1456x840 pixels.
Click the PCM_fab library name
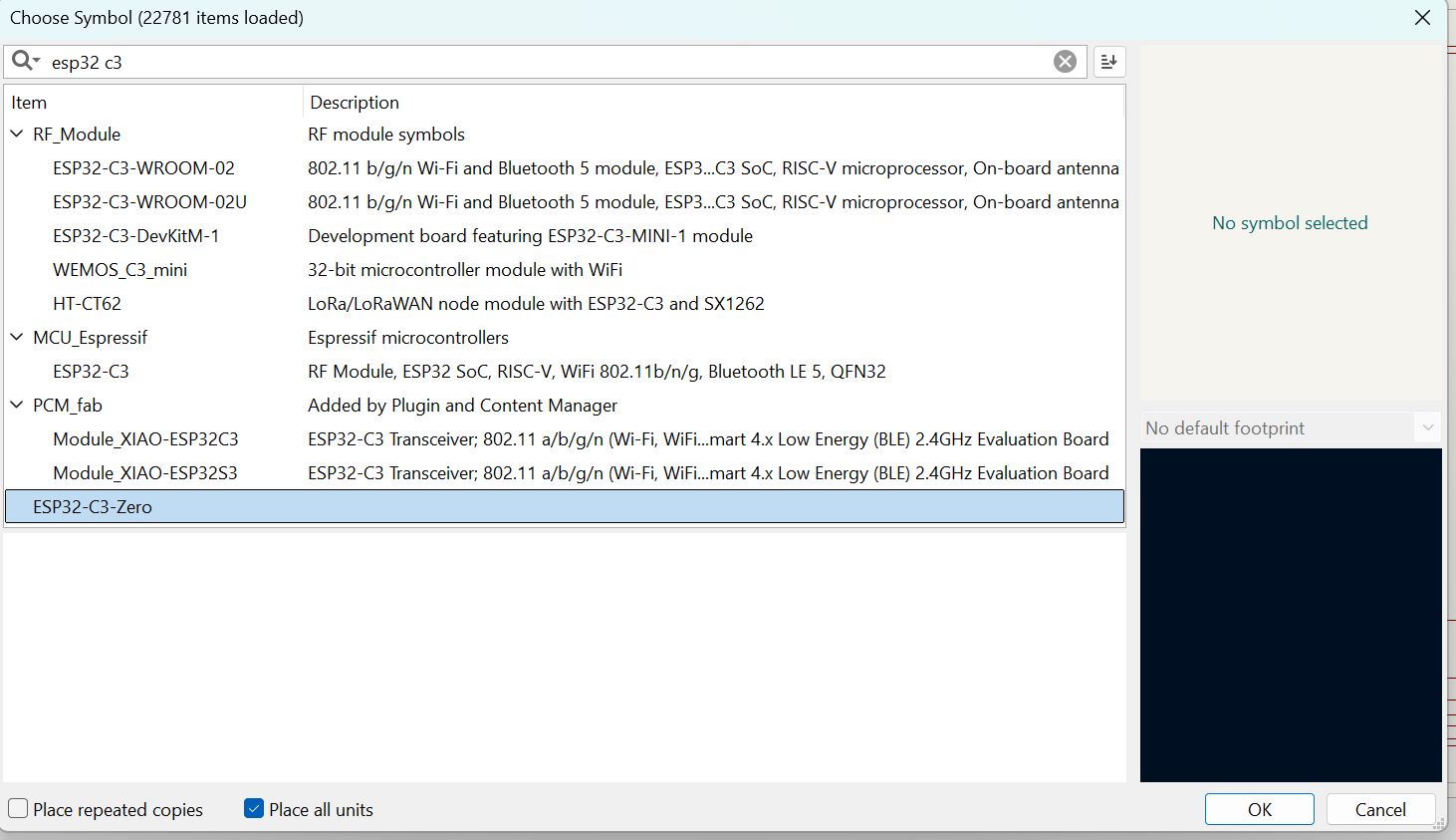pyautogui.click(x=68, y=406)
